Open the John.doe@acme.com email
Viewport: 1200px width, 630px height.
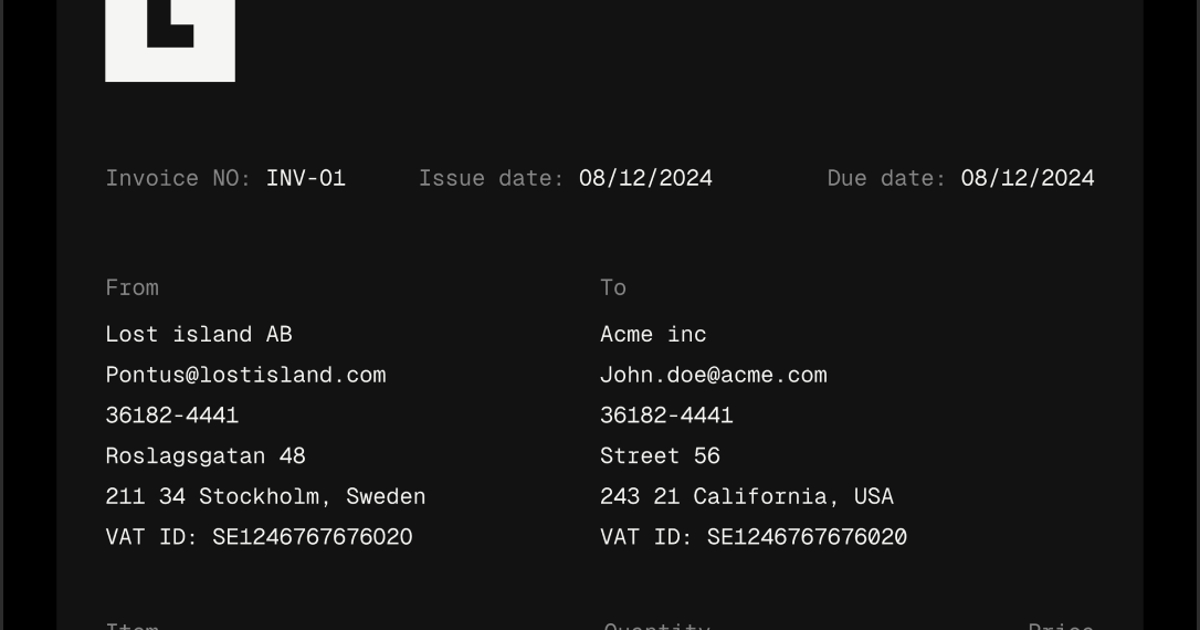point(714,375)
